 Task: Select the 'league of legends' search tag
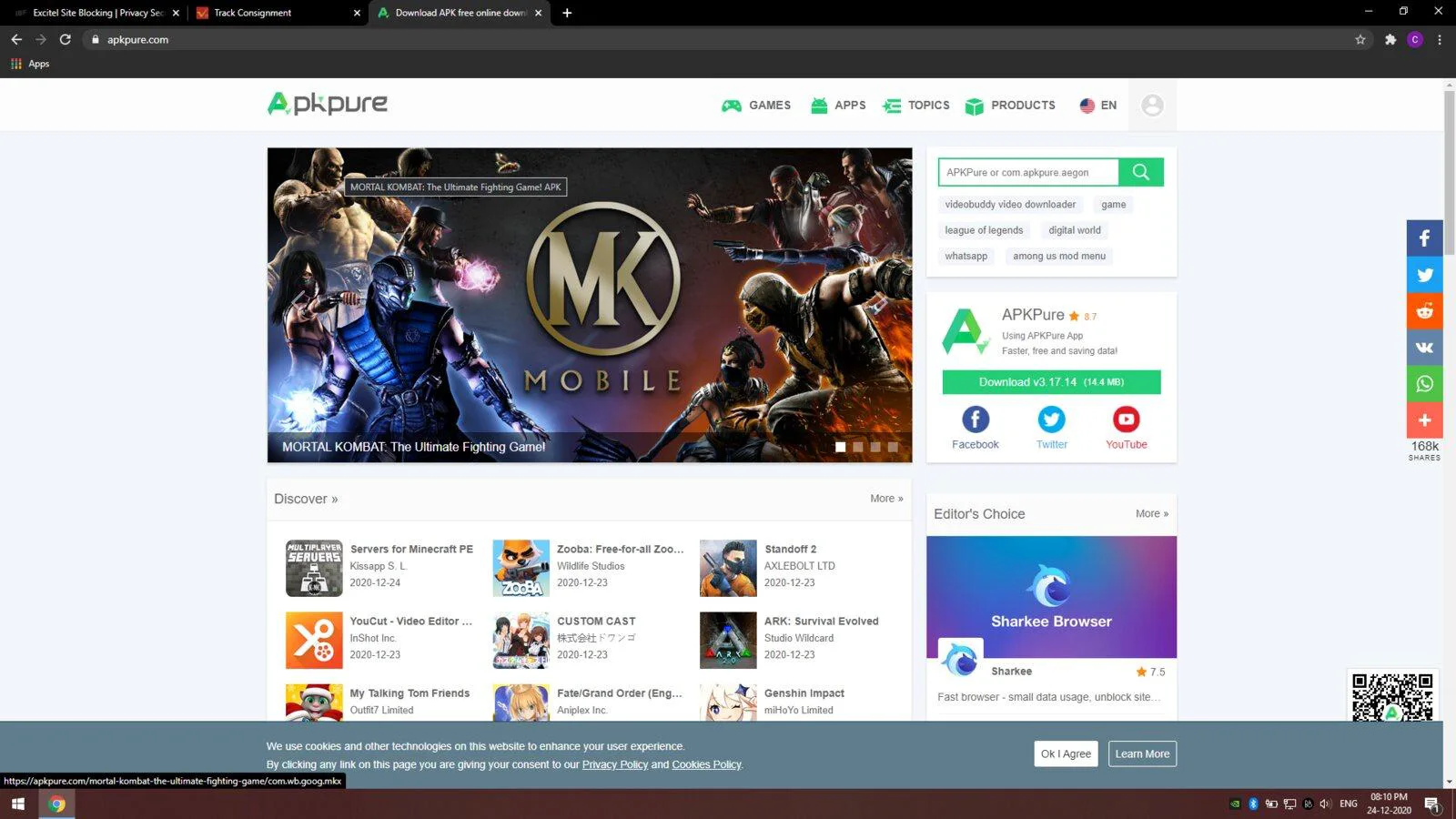(984, 230)
